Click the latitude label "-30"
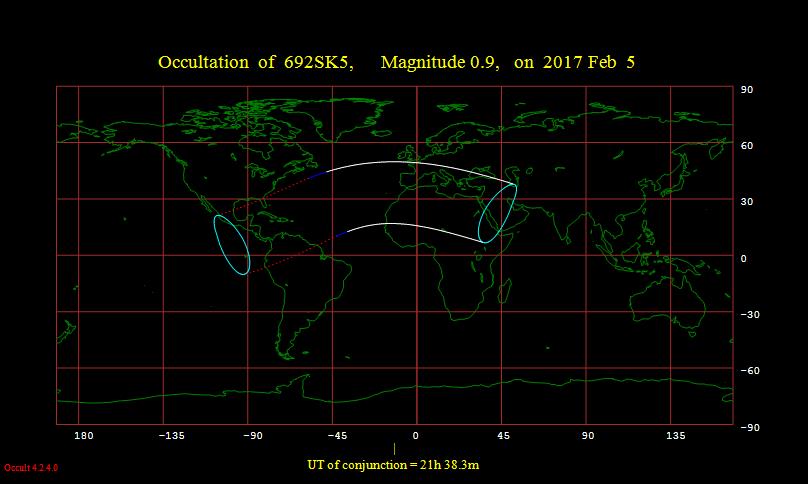Image resolution: width=808 pixels, height=484 pixels. click(x=750, y=314)
